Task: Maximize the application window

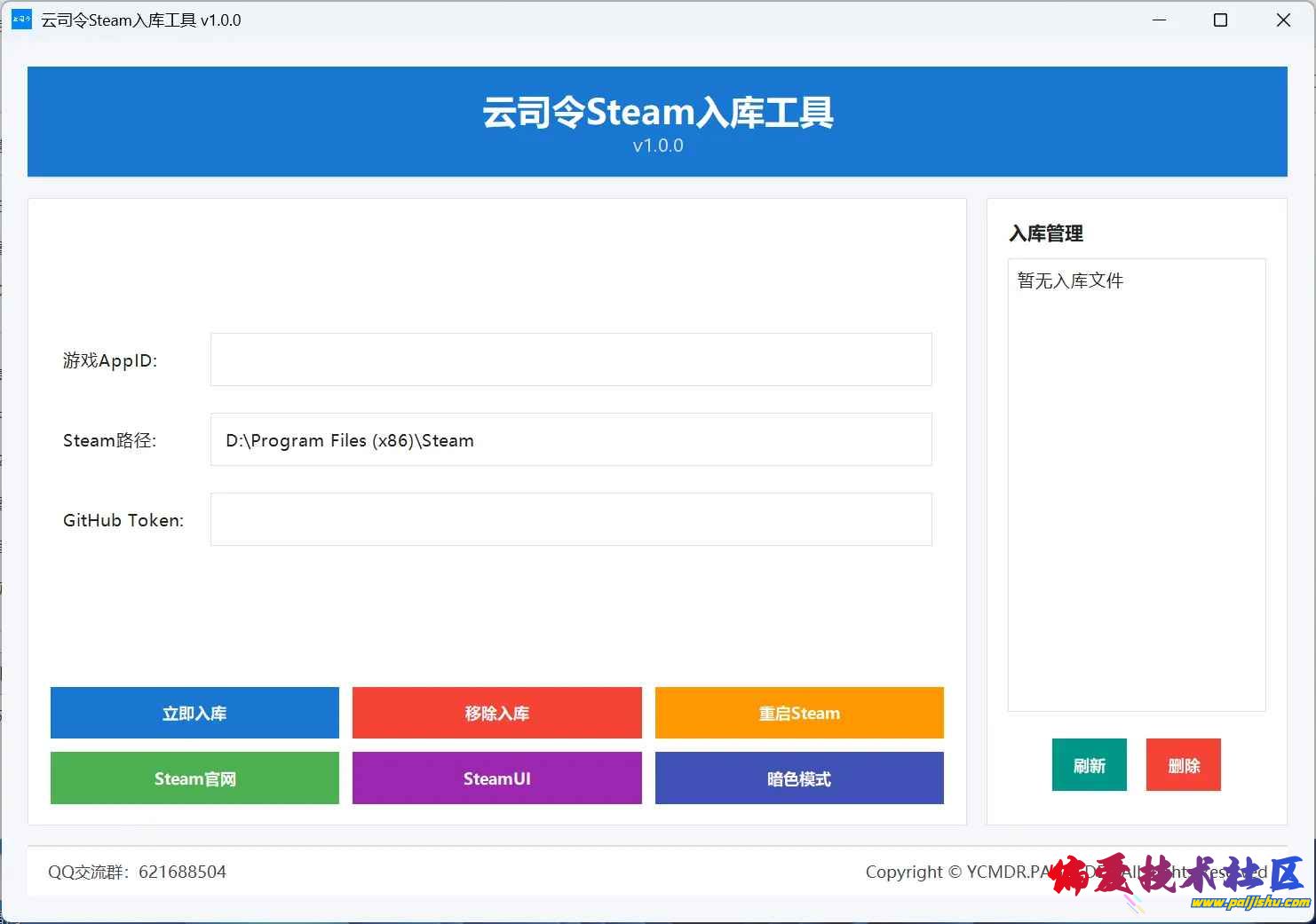Action: coord(1220,20)
